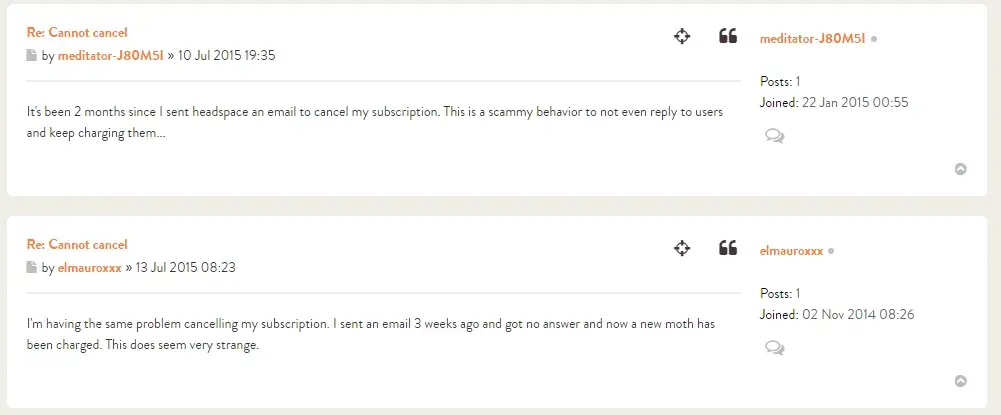Click the status dot next to meditator-J80M5I
This screenshot has height=415, width=1001.
pos(874,39)
